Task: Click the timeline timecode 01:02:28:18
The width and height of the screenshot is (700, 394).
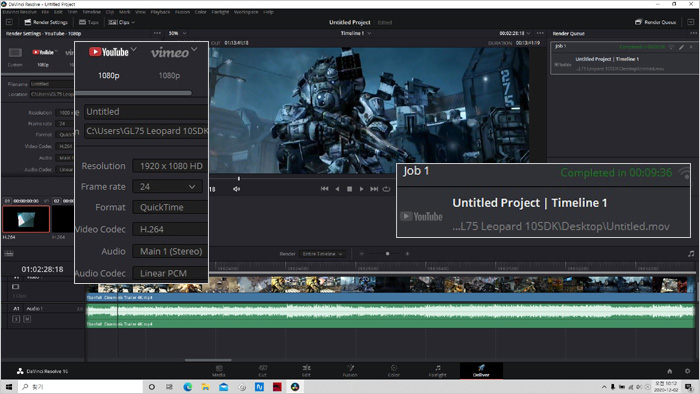Action: click(x=42, y=269)
